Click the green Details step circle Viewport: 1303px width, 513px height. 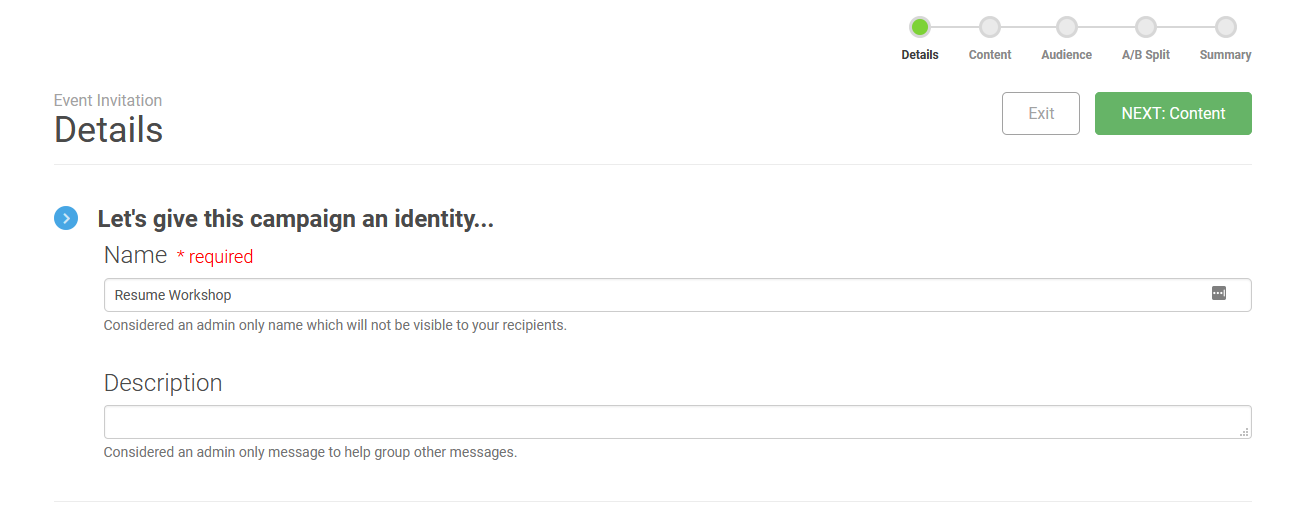pos(919,27)
